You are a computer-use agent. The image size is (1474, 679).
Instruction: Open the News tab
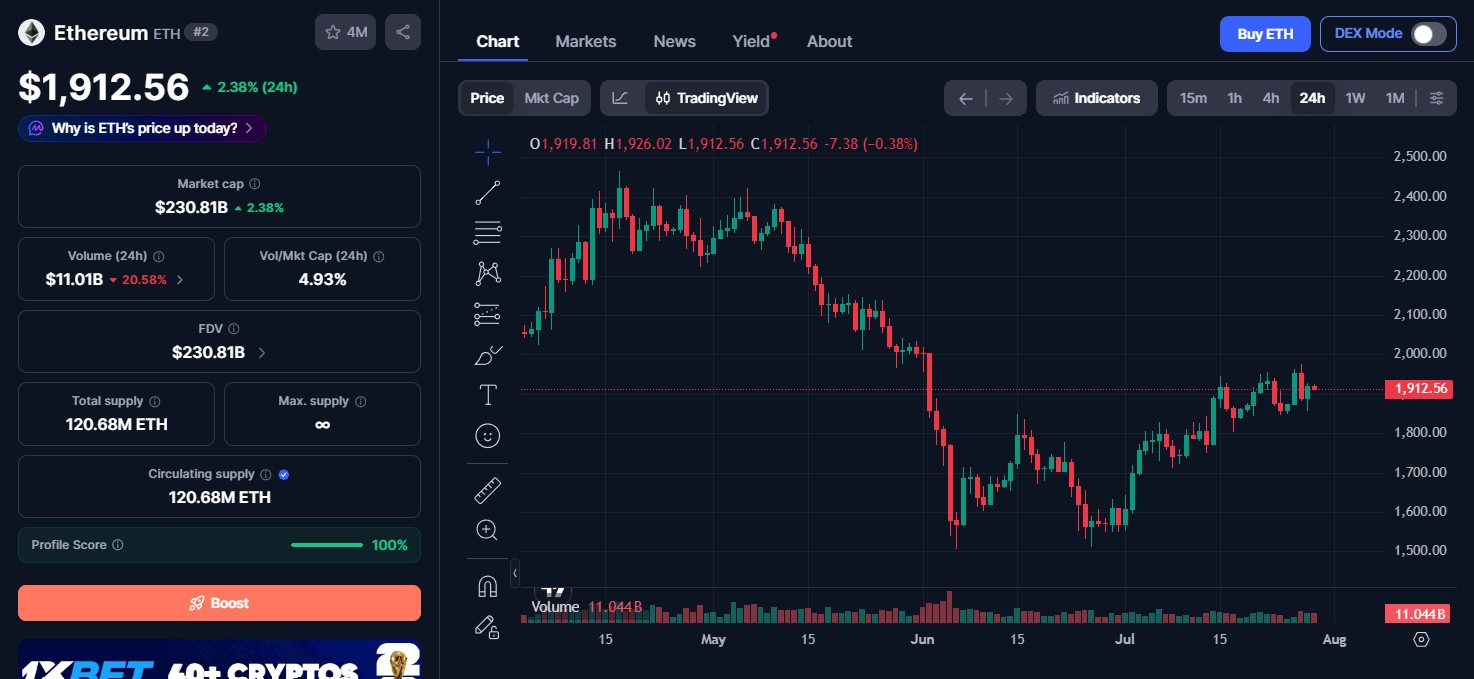(x=674, y=41)
